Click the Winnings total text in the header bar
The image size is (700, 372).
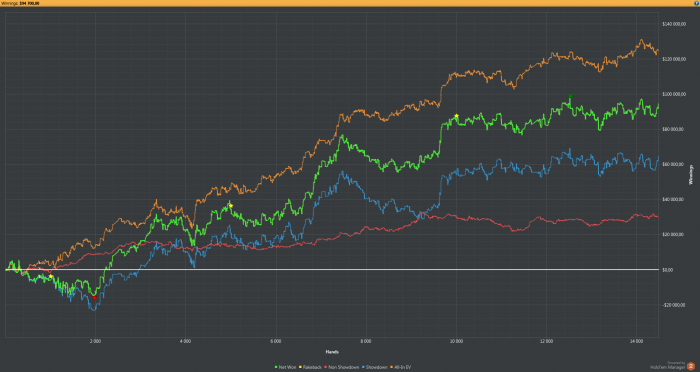(x=20, y=3)
